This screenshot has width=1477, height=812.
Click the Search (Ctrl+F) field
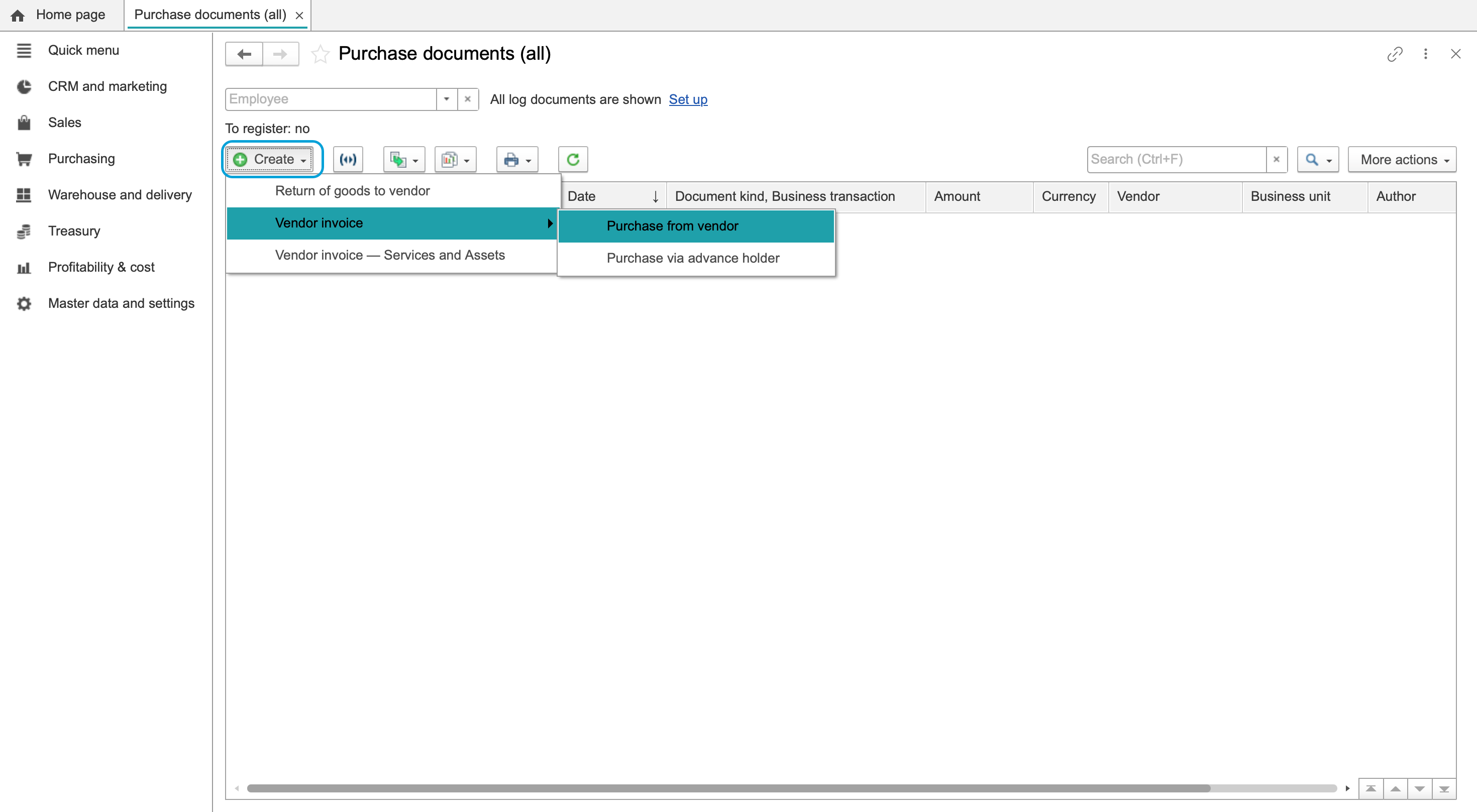tap(1177, 159)
